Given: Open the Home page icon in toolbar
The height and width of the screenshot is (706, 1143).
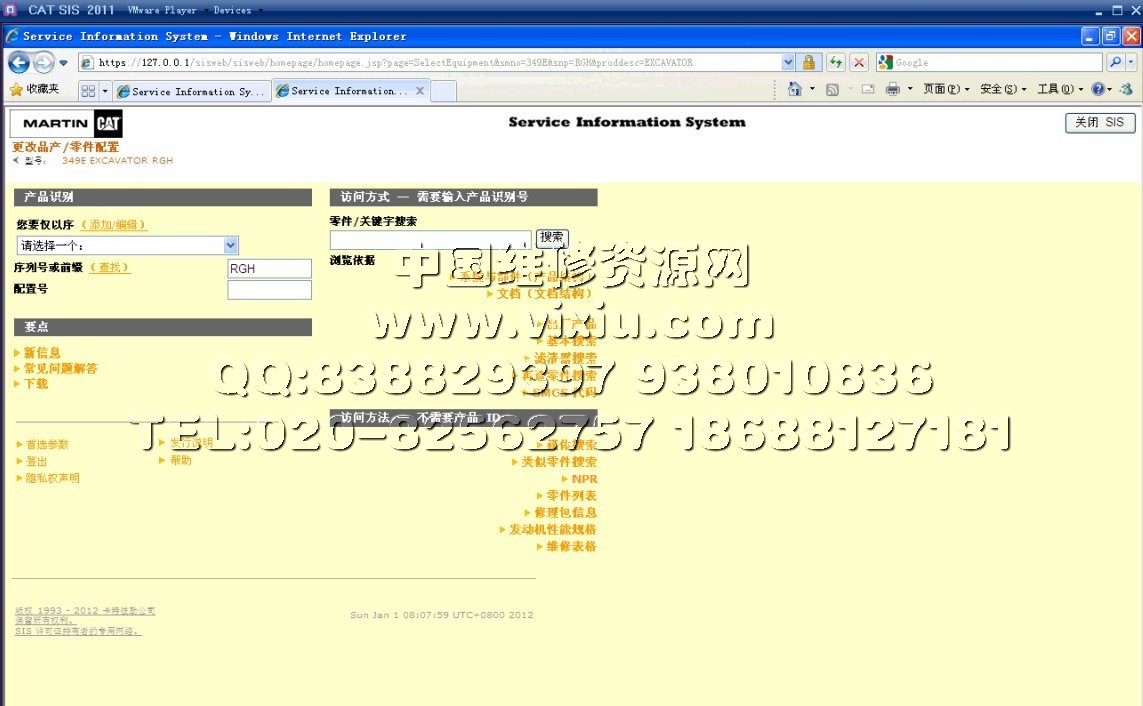Looking at the screenshot, I should click(795, 89).
